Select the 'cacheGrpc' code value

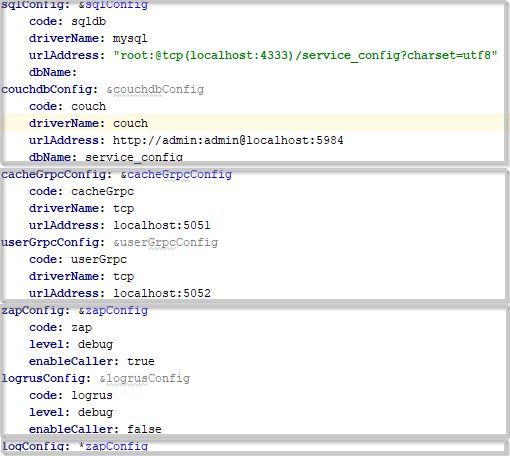tap(102, 191)
